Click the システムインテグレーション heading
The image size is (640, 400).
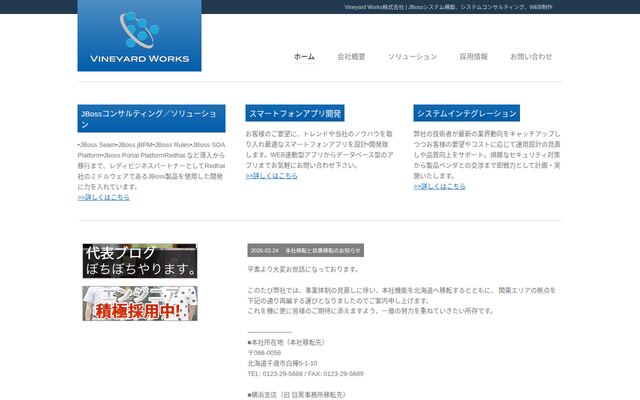point(467,113)
